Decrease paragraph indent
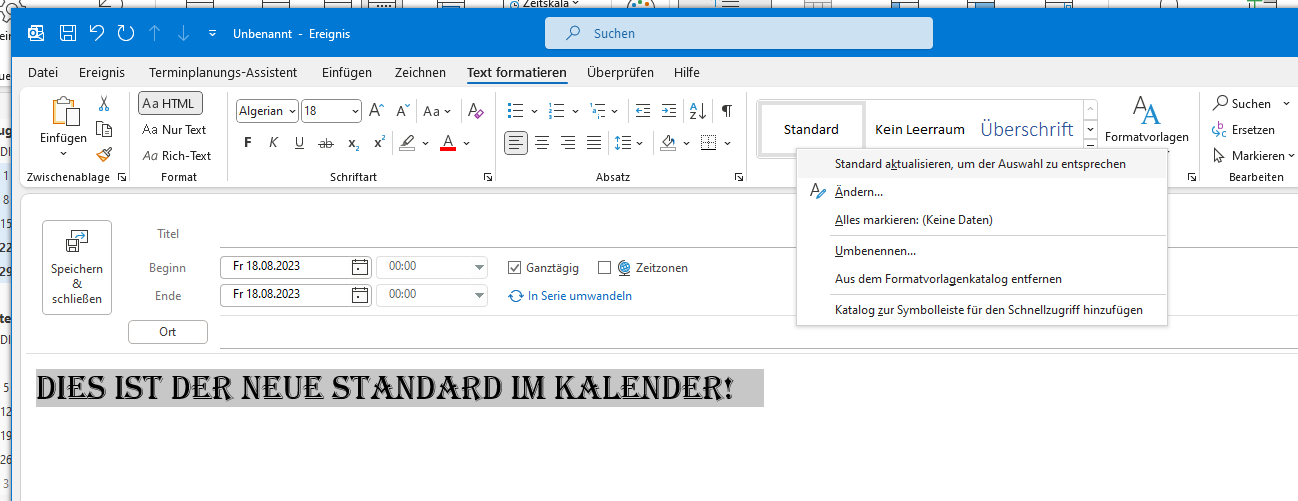The height and width of the screenshot is (501, 1298). 643,111
